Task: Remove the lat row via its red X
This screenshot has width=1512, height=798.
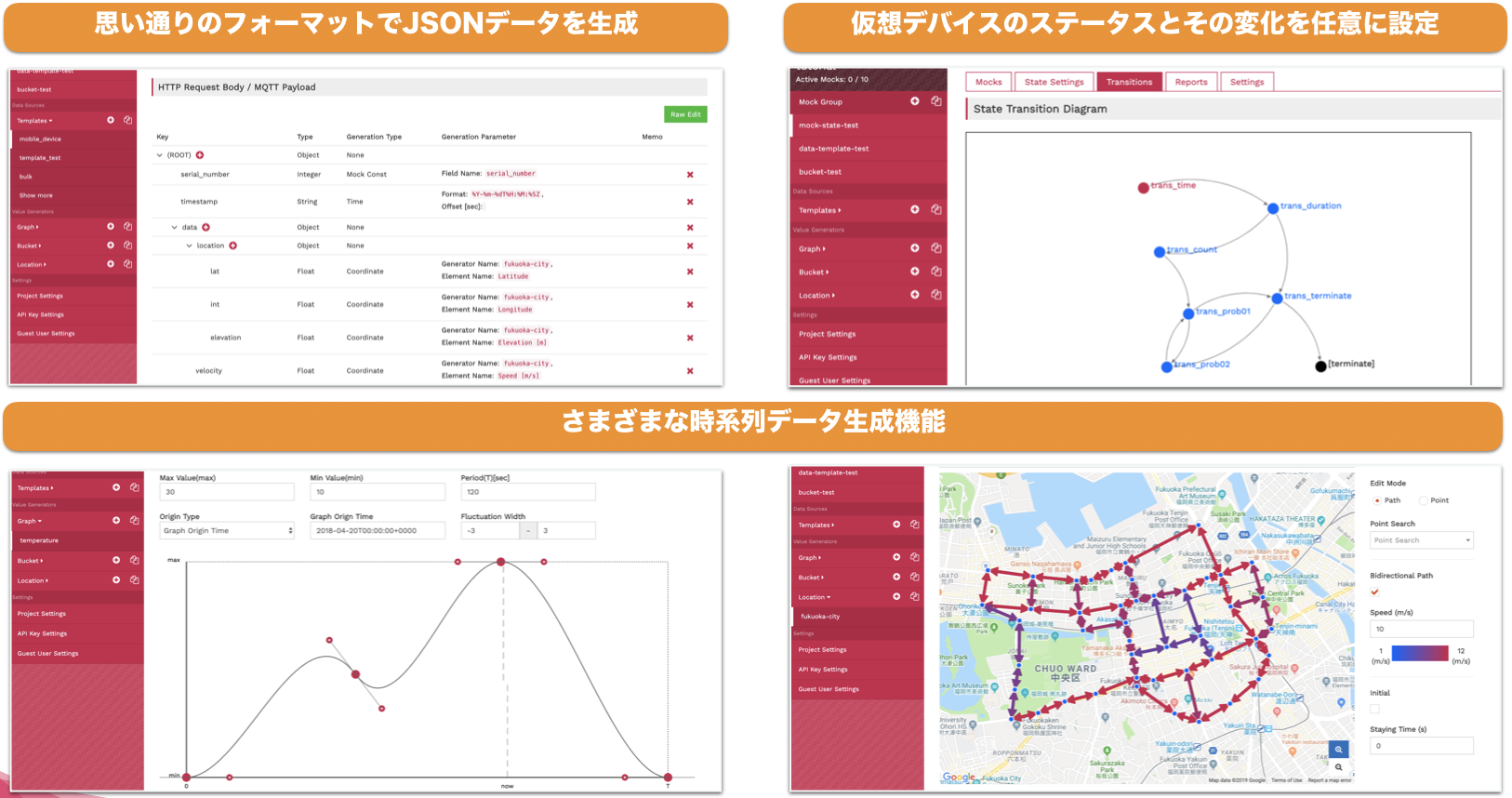Action: pos(690,272)
